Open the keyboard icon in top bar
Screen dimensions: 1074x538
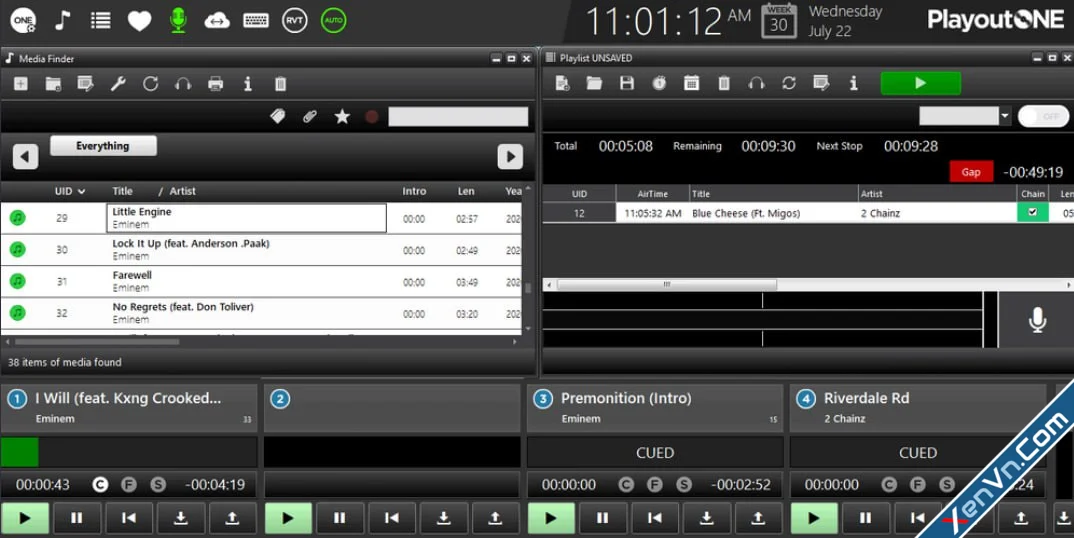tap(255, 21)
